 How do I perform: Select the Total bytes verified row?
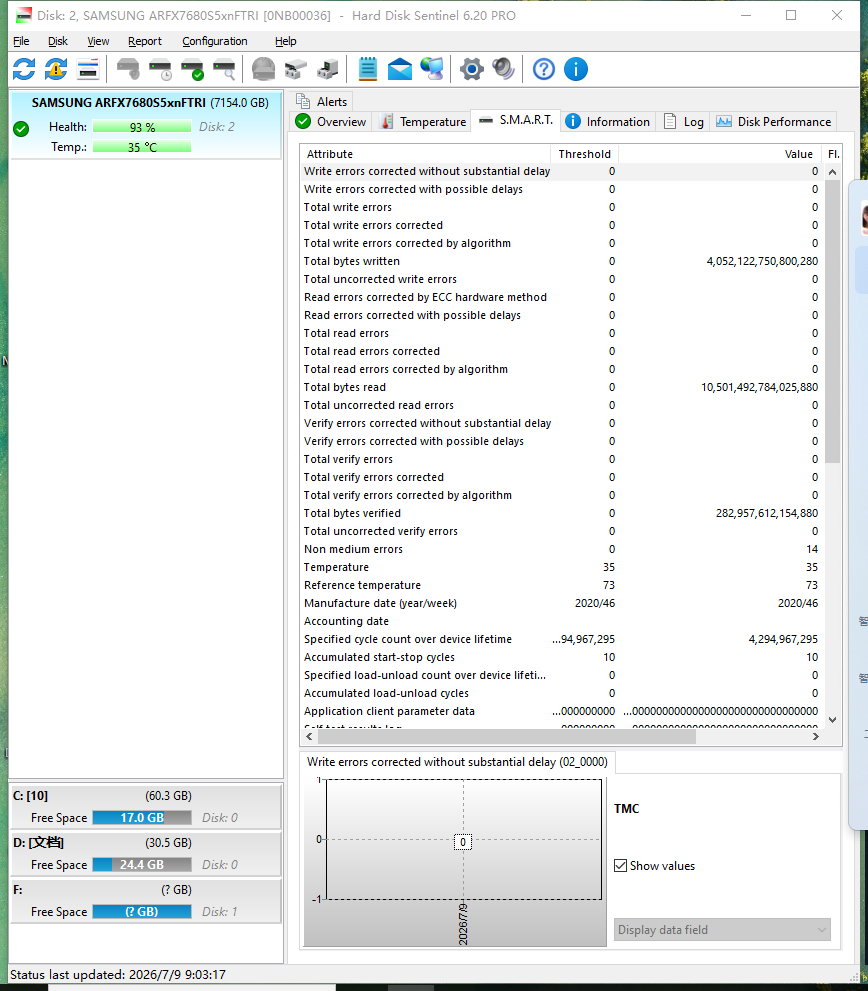(x=561, y=513)
